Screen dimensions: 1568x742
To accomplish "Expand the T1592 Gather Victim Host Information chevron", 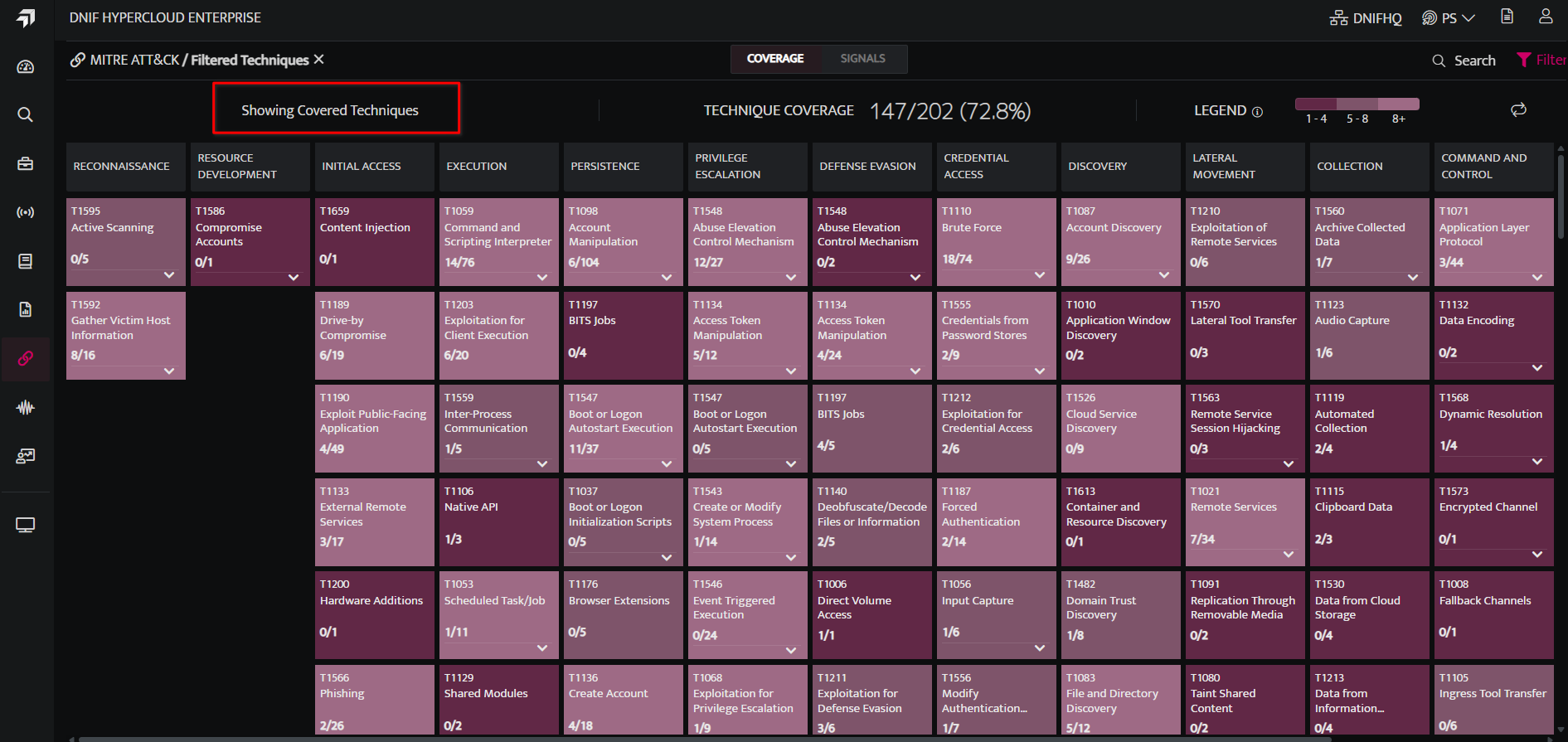I will tap(169, 371).
